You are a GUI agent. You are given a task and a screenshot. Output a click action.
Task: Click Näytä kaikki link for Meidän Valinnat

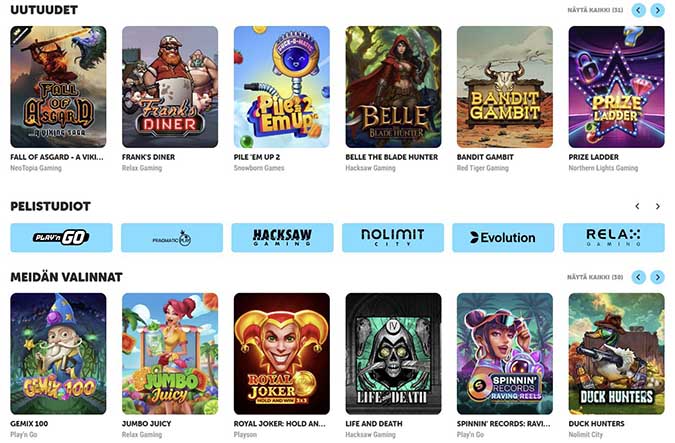click(x=595, y=277)
